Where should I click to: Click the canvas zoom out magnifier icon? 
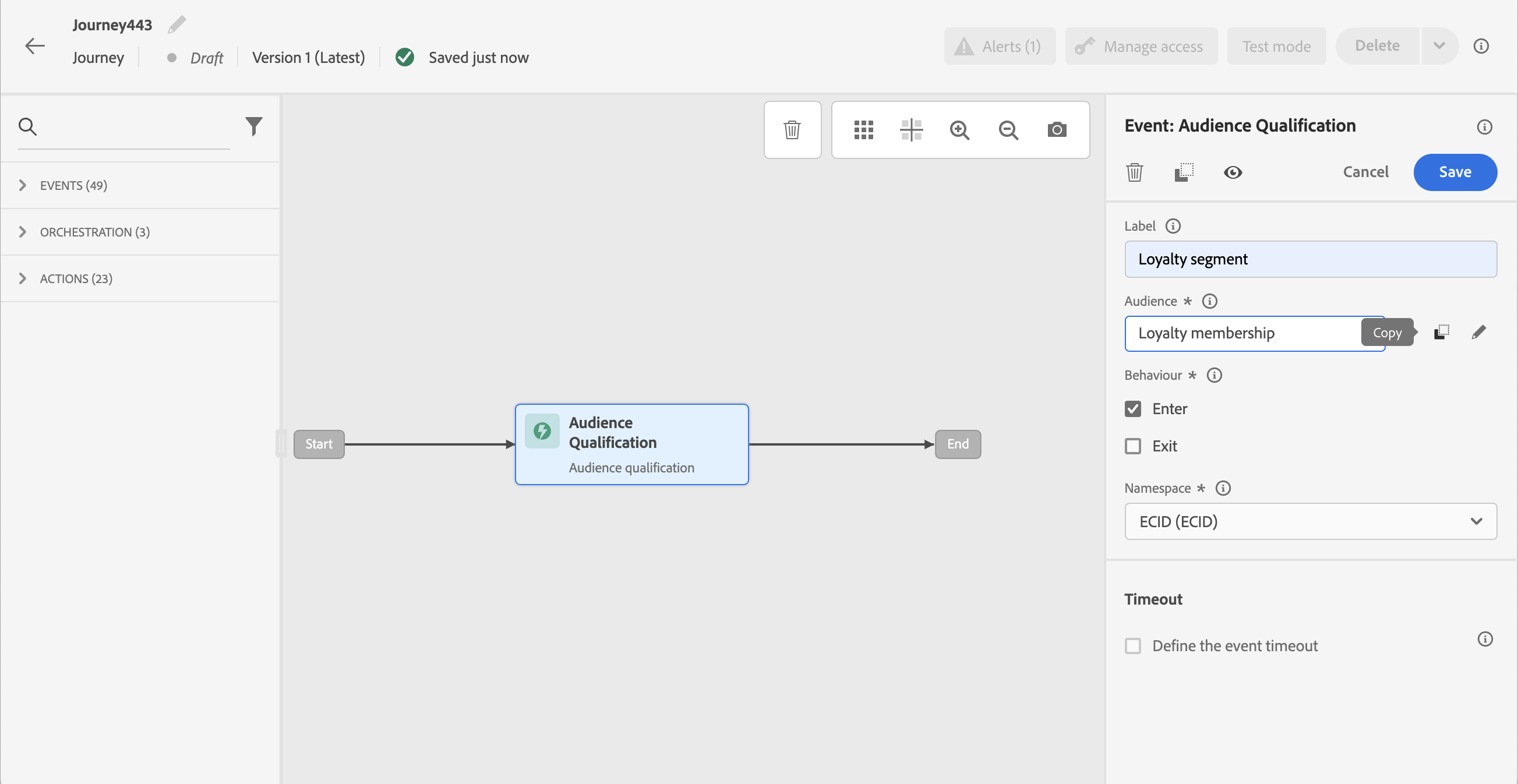pos(1008,130)
